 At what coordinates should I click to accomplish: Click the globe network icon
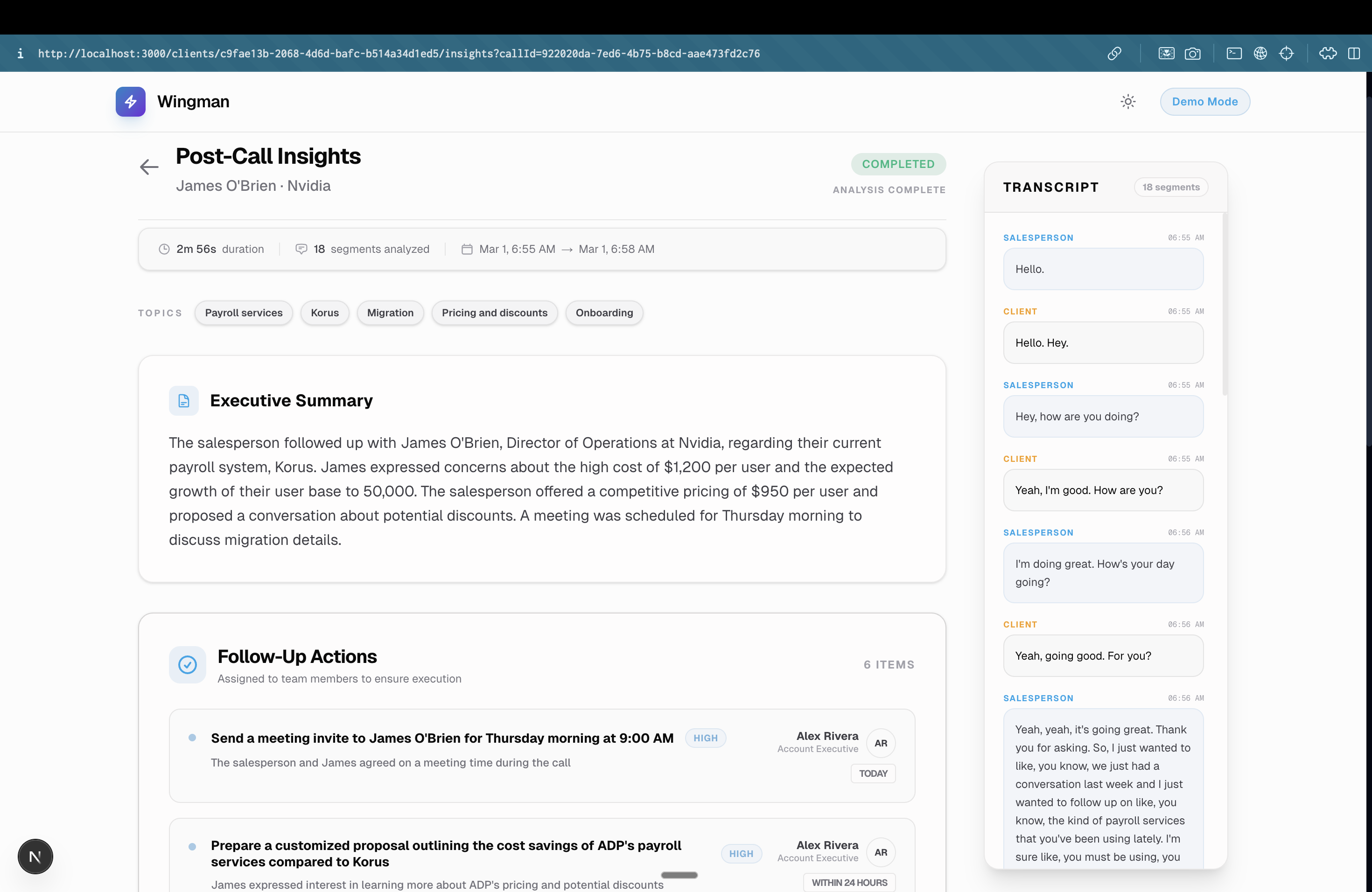1260,54
